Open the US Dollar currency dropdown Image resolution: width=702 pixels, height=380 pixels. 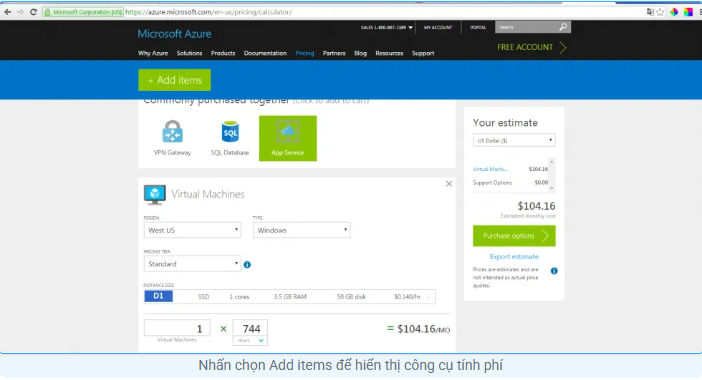(x=514, y=141)
